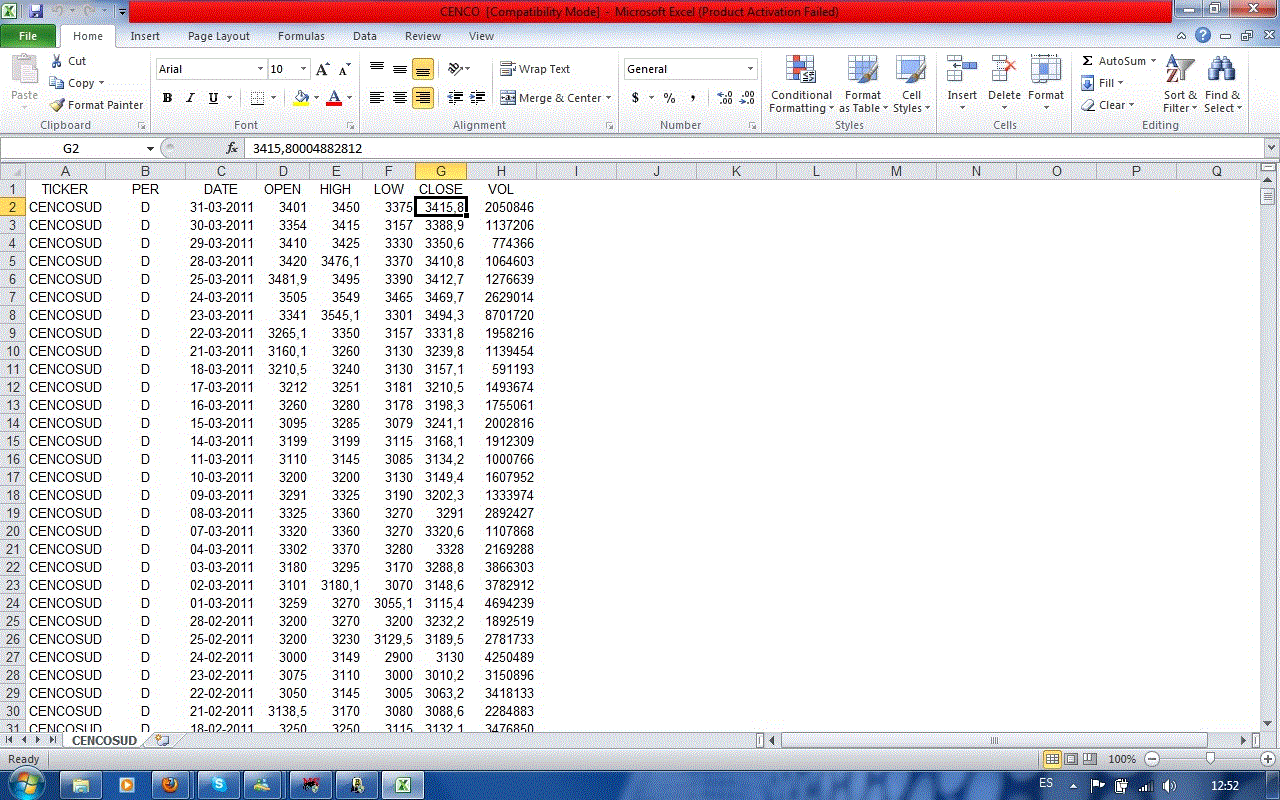Screen dimensions: 1280x800
Task: Switch to the Insert tab
Action: pos(145,36)
